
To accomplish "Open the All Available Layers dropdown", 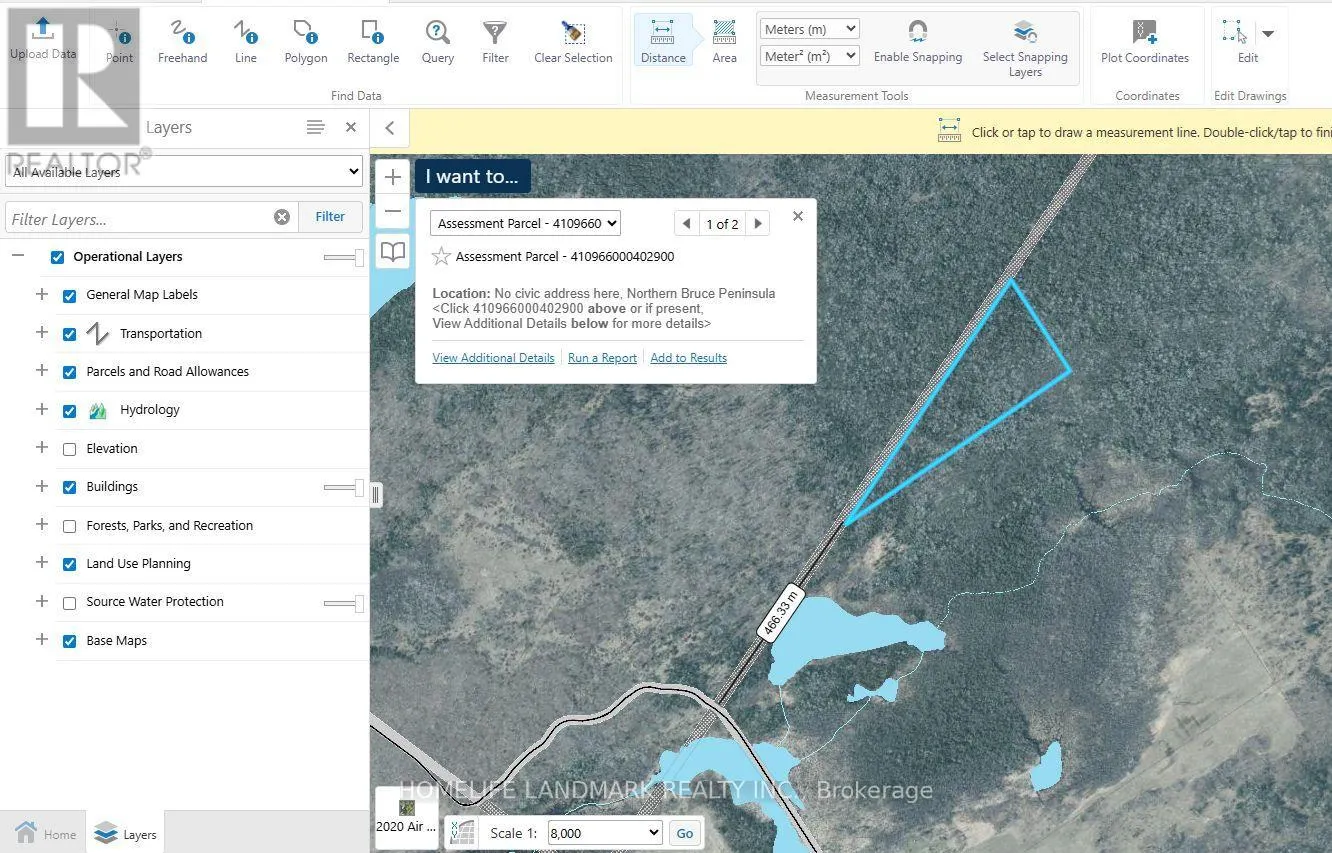I will (184, 172).
